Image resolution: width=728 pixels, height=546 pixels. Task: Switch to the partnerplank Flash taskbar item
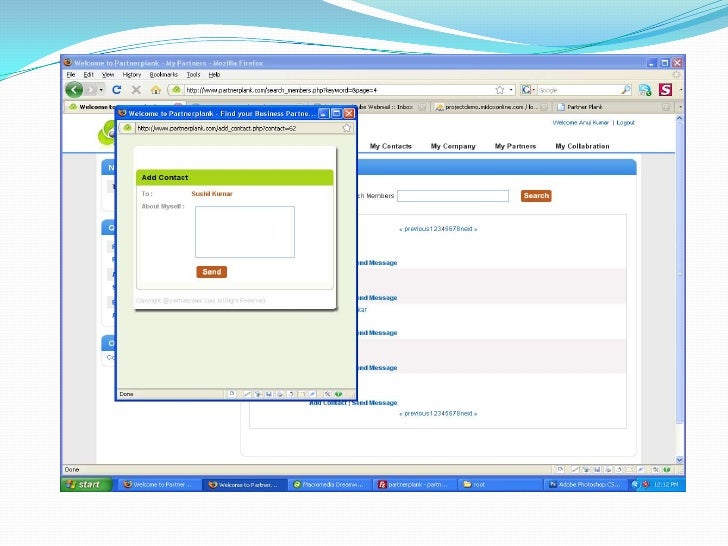[415, 485]
